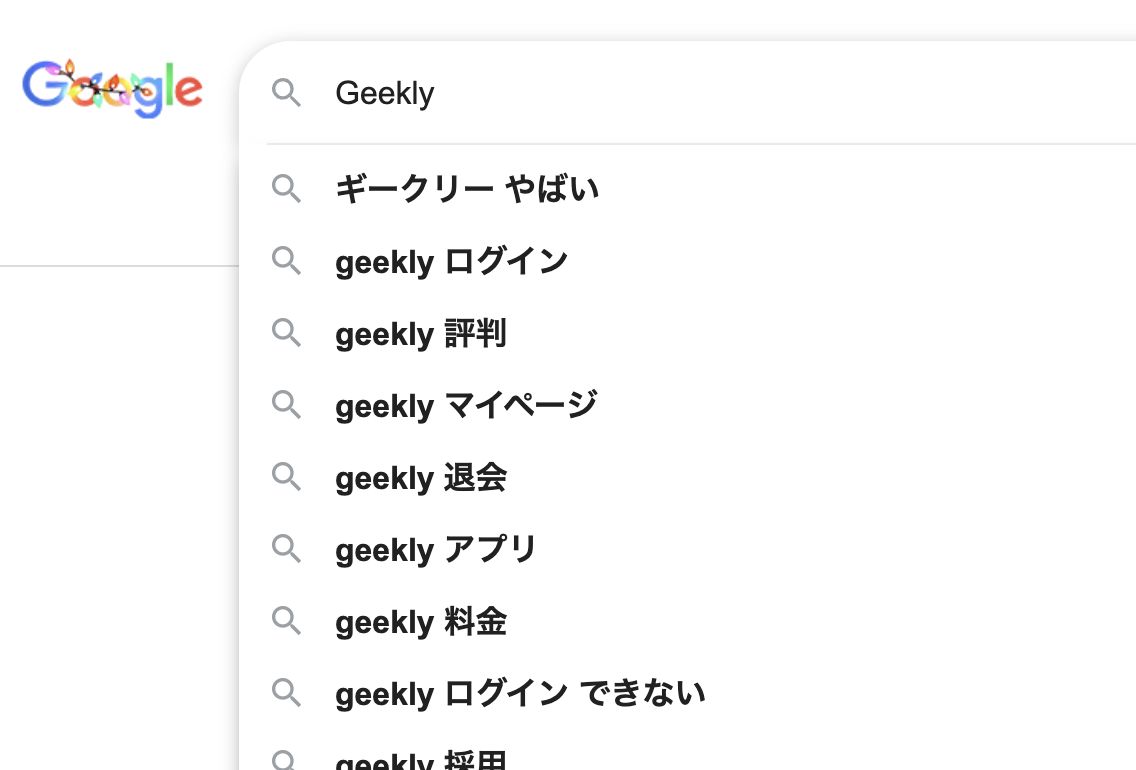This screenshot has width=1136, height=770.
Task: Select the geekly 評判 suggestion
Action: point(420,333)
